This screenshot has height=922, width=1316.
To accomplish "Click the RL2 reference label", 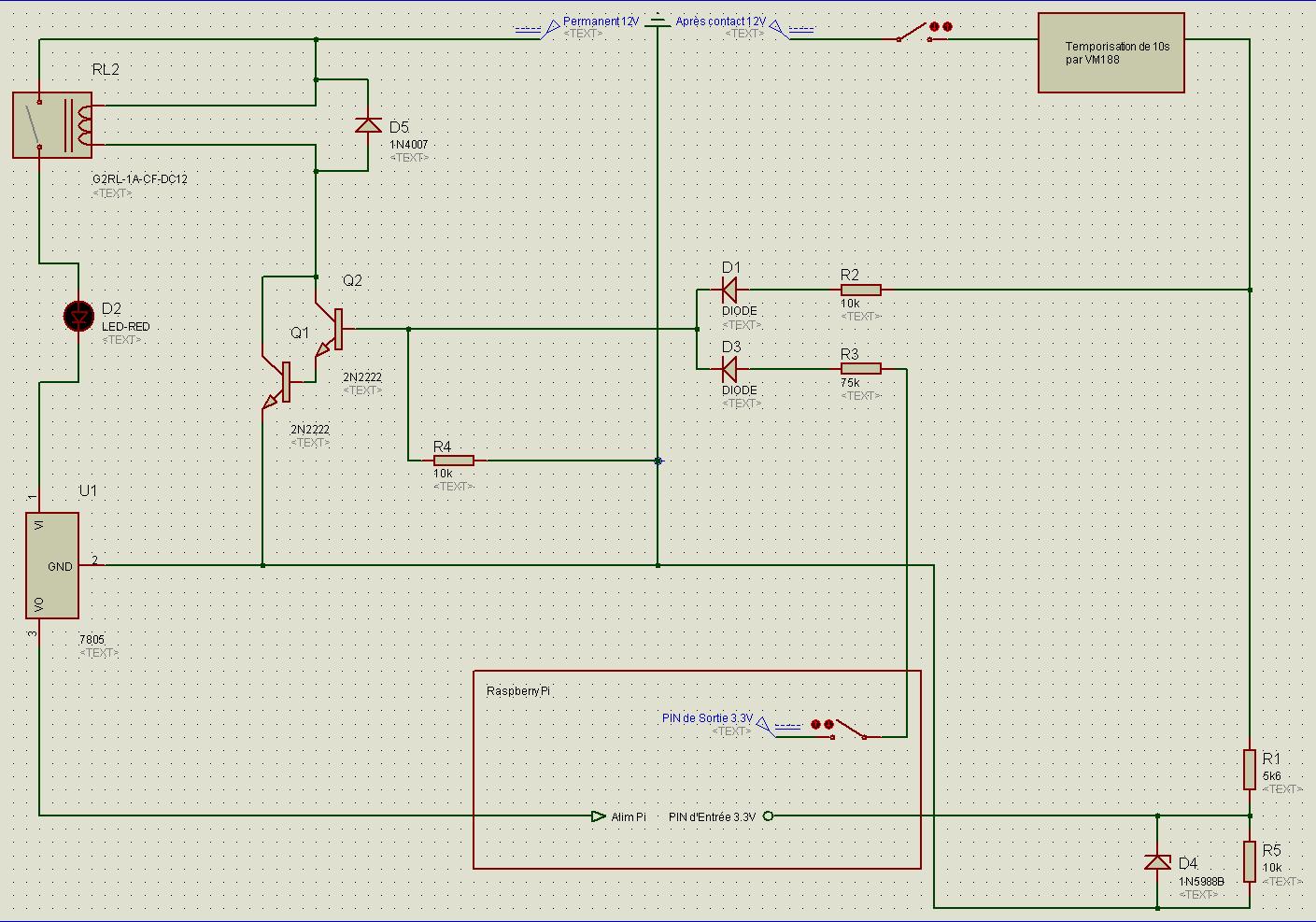I will pos(106,69).
